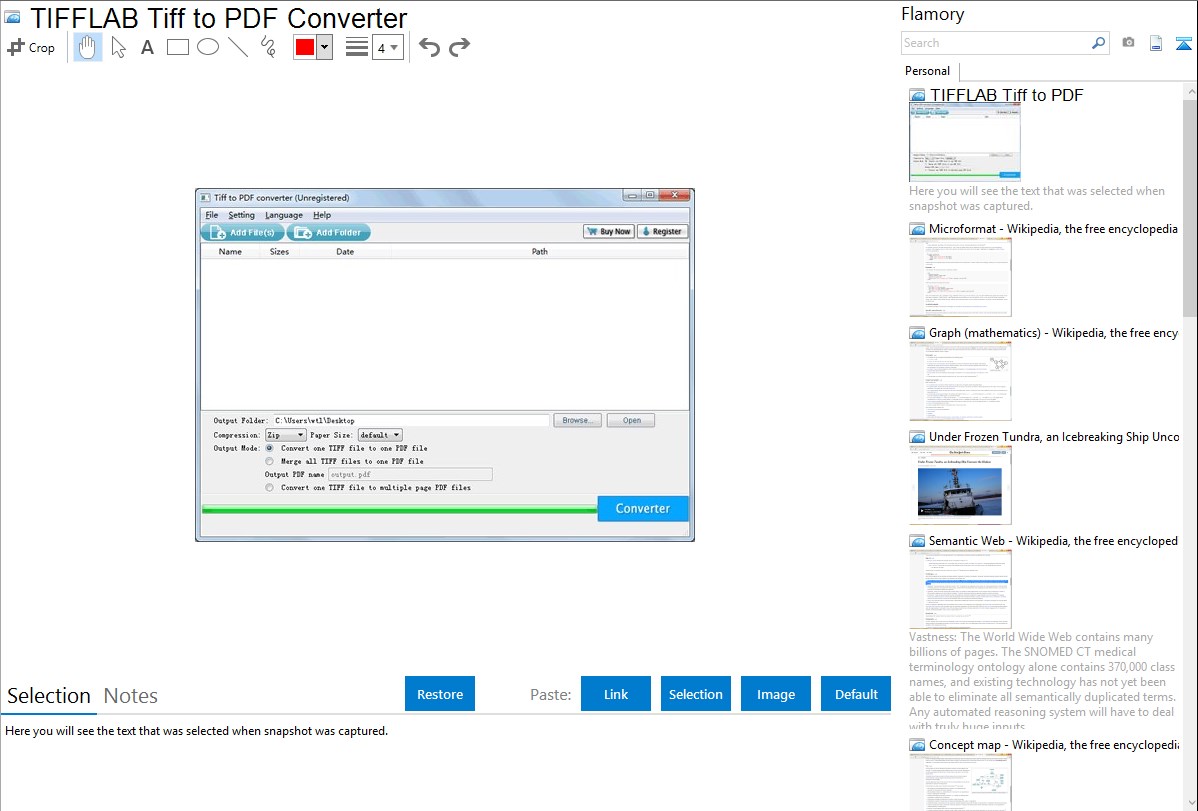Select 'Convert one TIFF file to one PDF file'
Image resolution: width=1198 pixels, height=811 pixels.
tap(269, 448)
